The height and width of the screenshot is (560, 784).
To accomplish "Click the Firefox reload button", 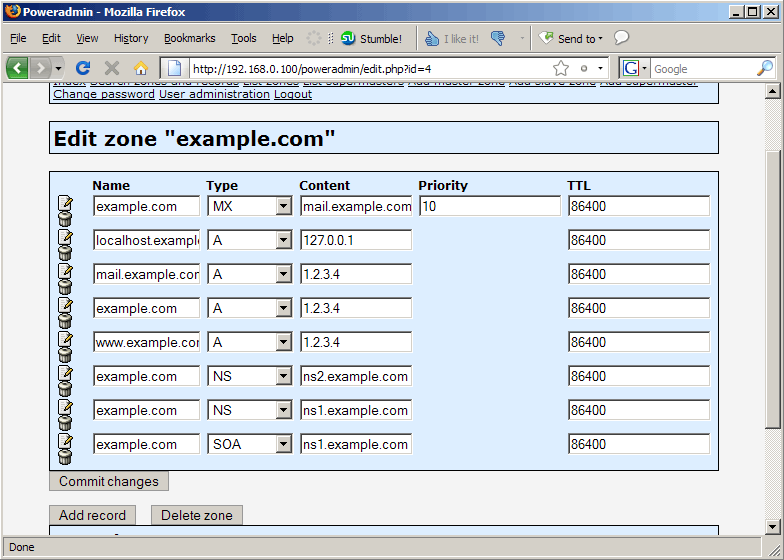I will 82,68.
